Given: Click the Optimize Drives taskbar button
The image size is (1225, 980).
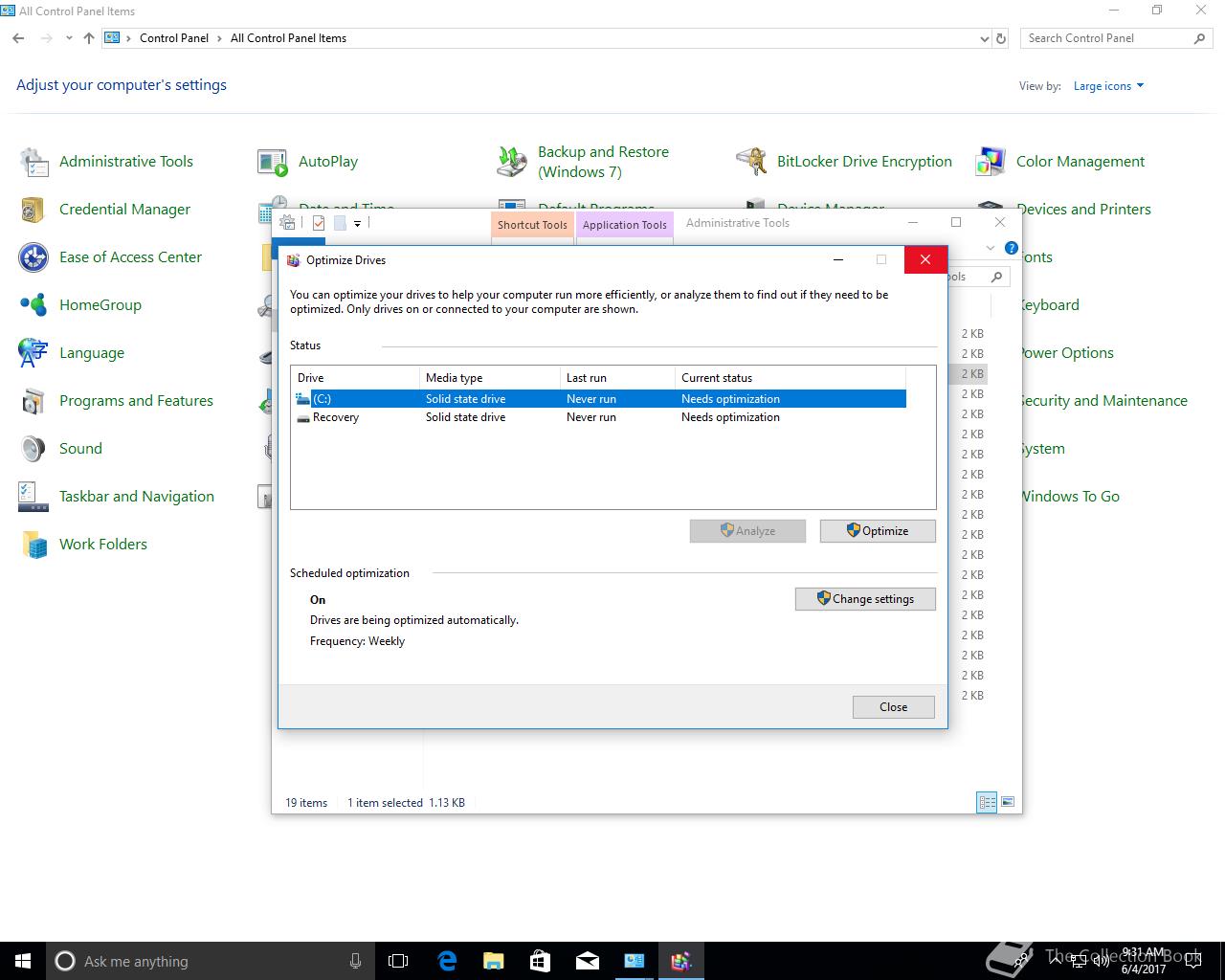Looking at the screenshot, I should (x=681, y=961).
